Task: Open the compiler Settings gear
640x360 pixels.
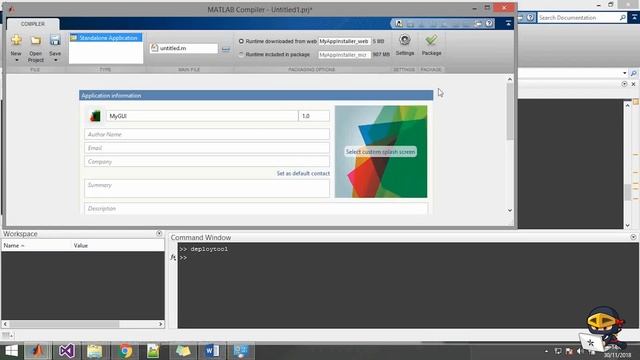Action: click(x=404, y=40)
